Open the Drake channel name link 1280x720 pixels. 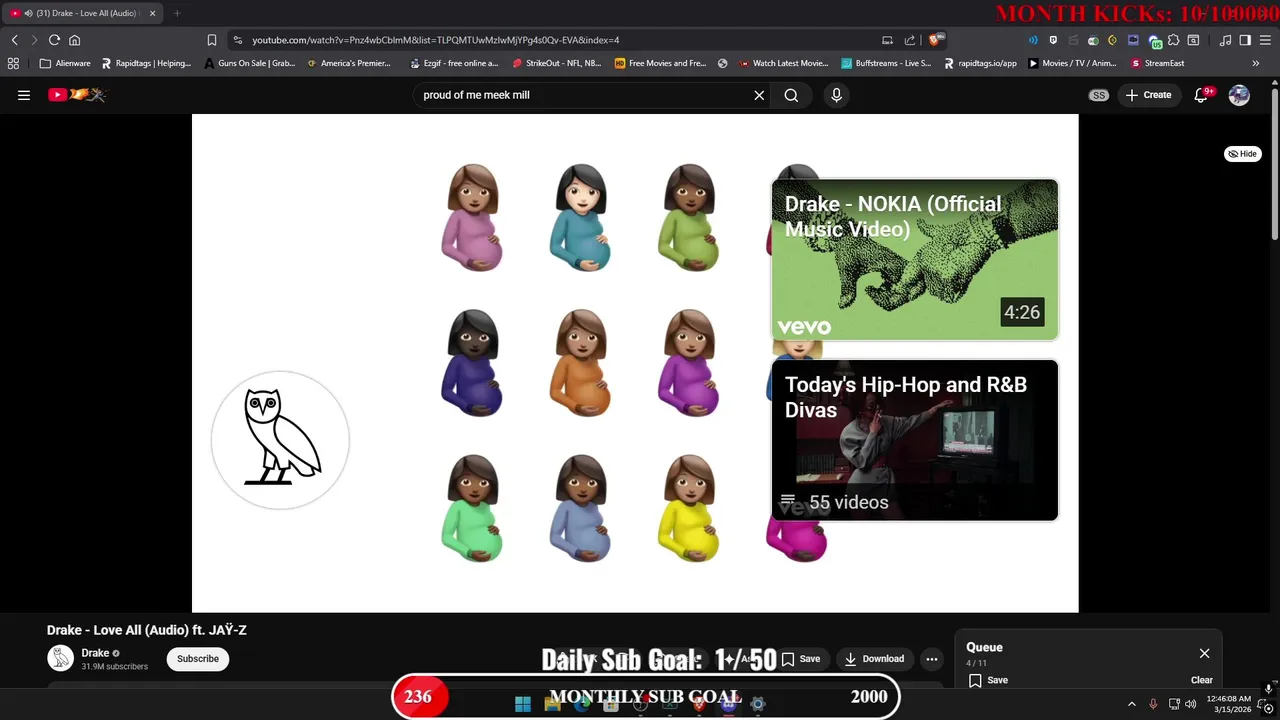tap(95, 653)
